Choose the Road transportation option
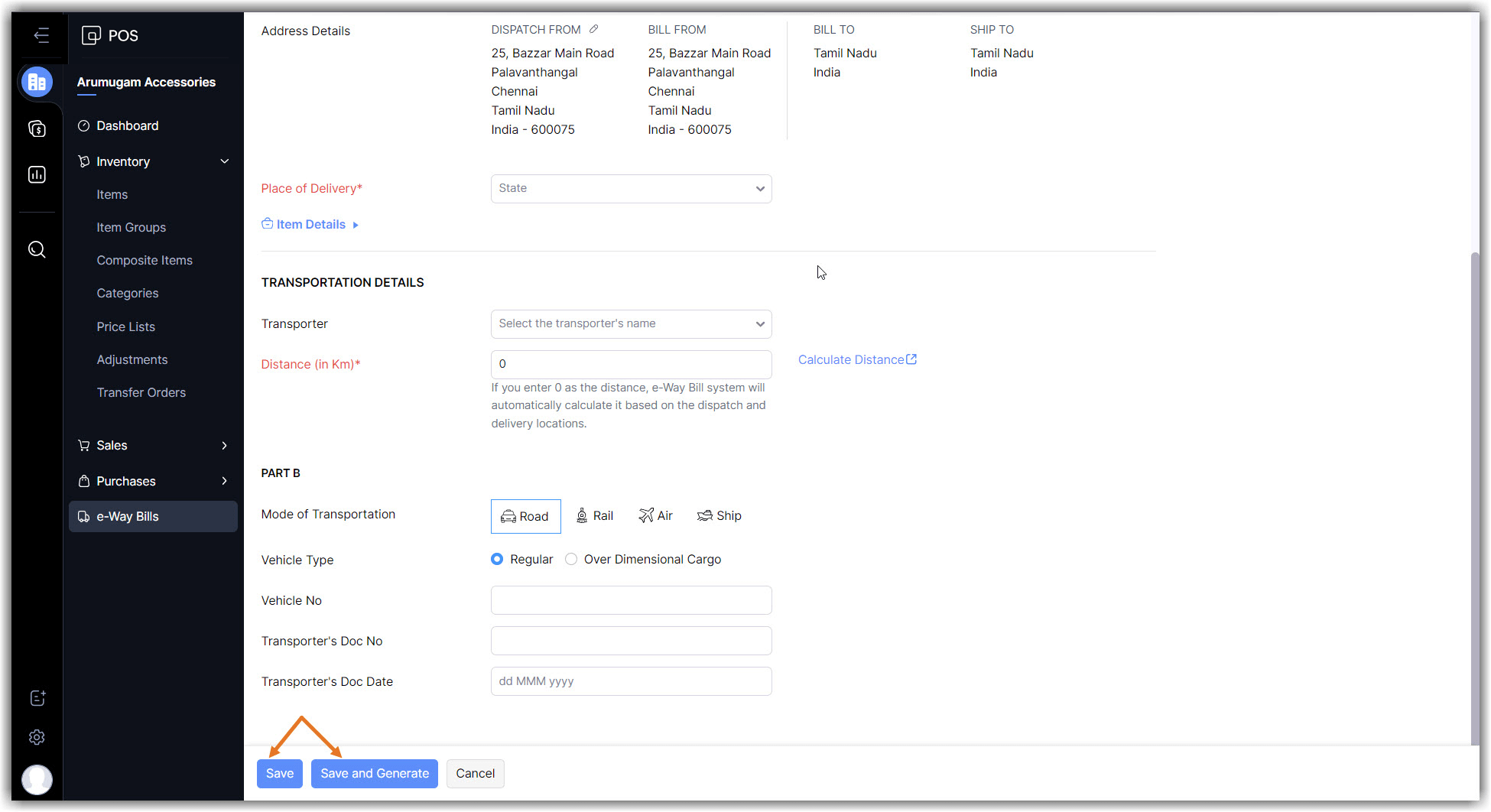Viewport: 1491px width, 812px height. click(x=525, y=516)
